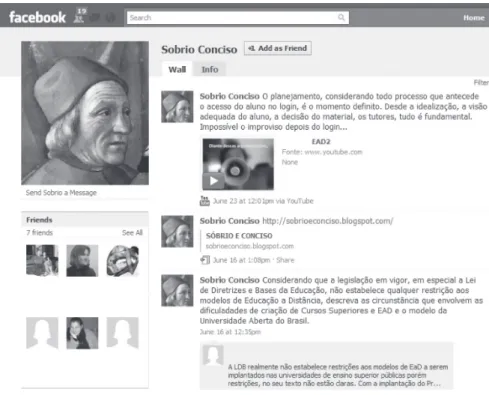Open http://sobrioeconciso.blogspot.com/ link
Screen dimensions: 489x395
[x=328, y=221]
